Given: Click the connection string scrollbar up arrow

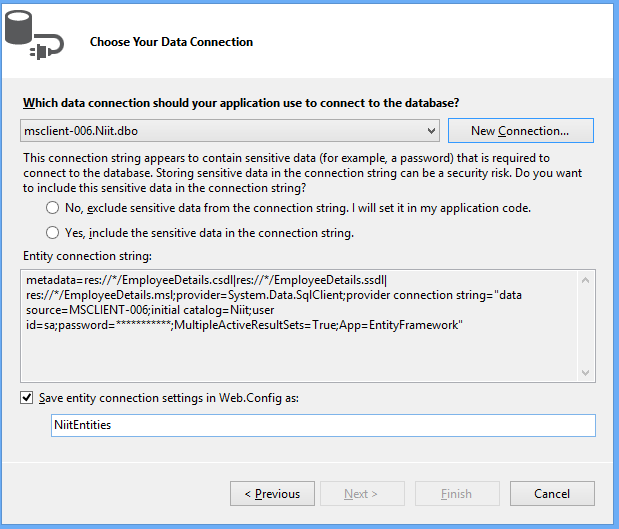Looking at the screenshot, I should [x=587, y=279].
